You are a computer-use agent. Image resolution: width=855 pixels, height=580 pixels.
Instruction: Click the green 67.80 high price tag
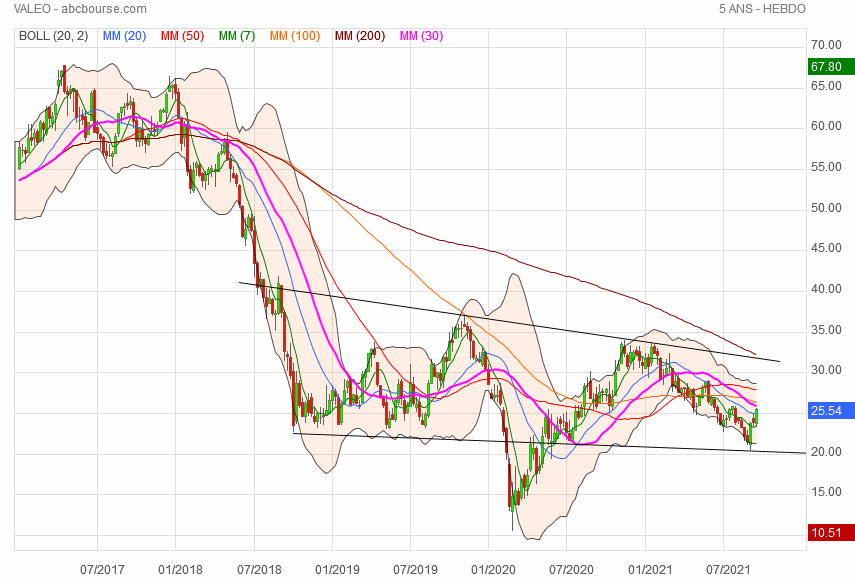pyautogui.click(x=830, y=67)
